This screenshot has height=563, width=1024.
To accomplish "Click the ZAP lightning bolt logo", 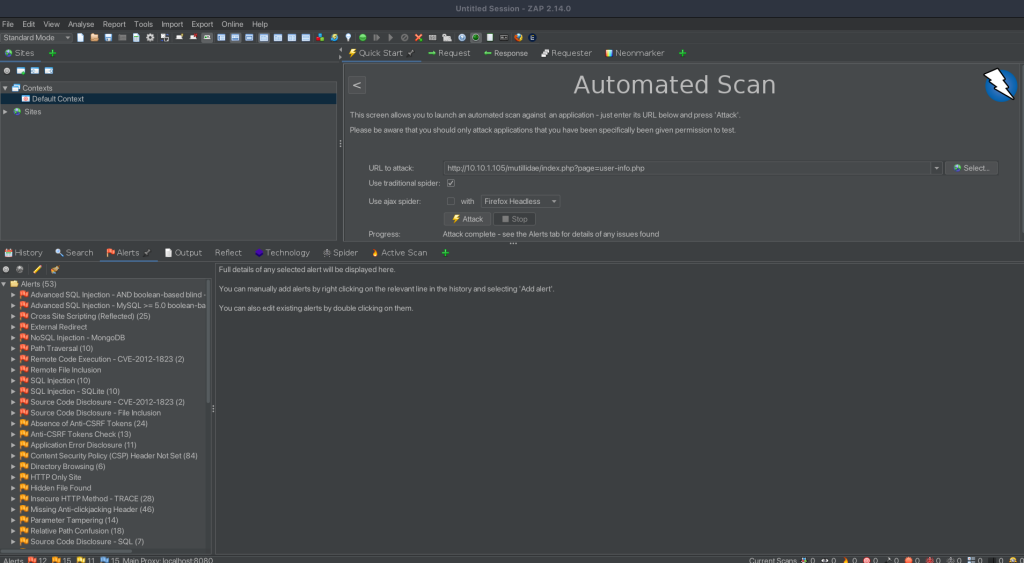I will coord(1000,85).
